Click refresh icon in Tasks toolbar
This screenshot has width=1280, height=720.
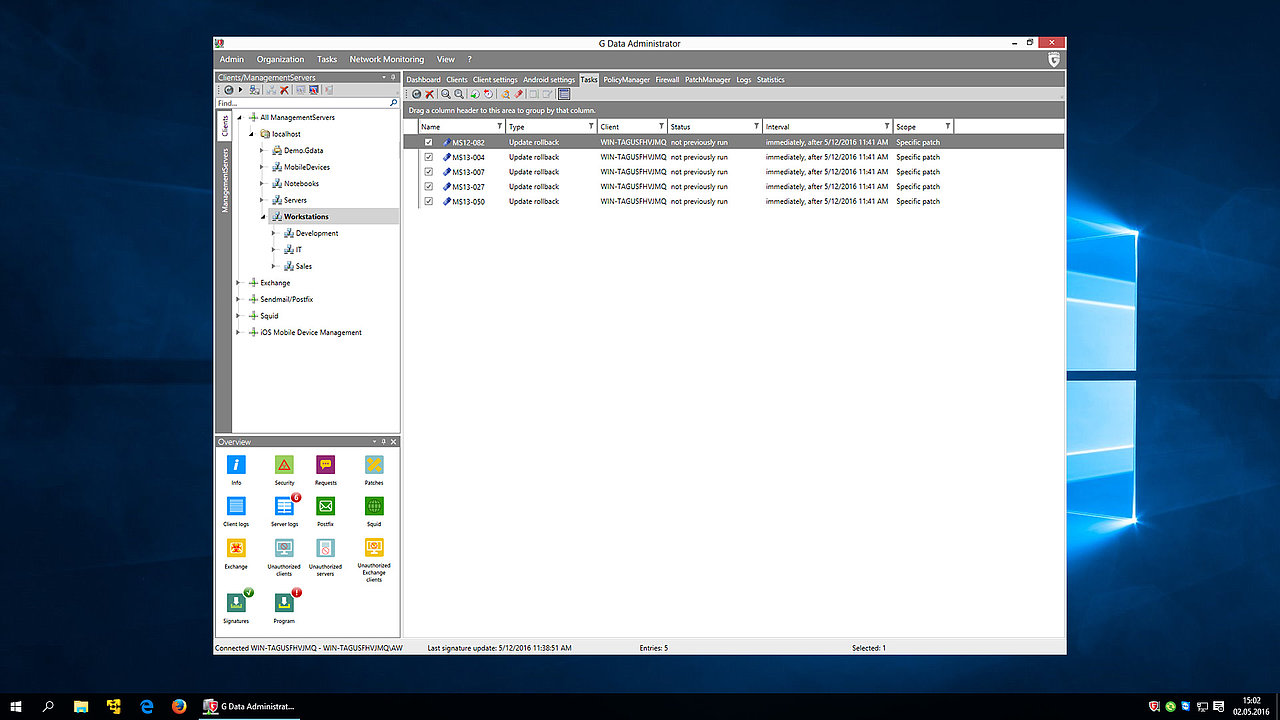[x=416, y=94]
